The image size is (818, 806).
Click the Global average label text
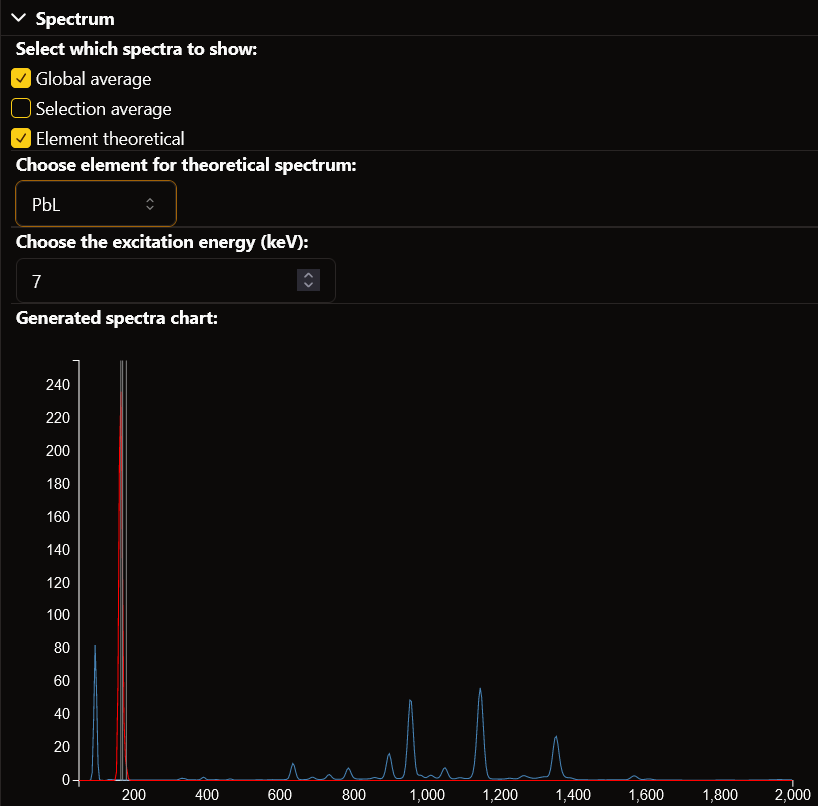pyautogui.click(x=93, y=78)
